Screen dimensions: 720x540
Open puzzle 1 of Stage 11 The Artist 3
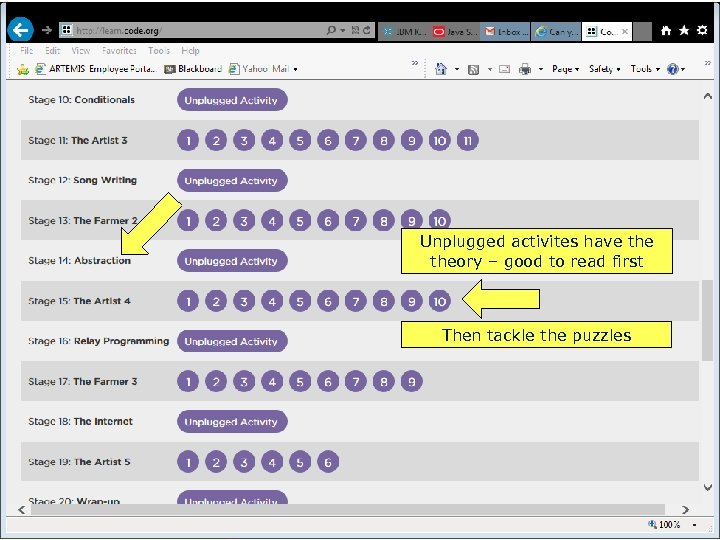click(188, 141)
